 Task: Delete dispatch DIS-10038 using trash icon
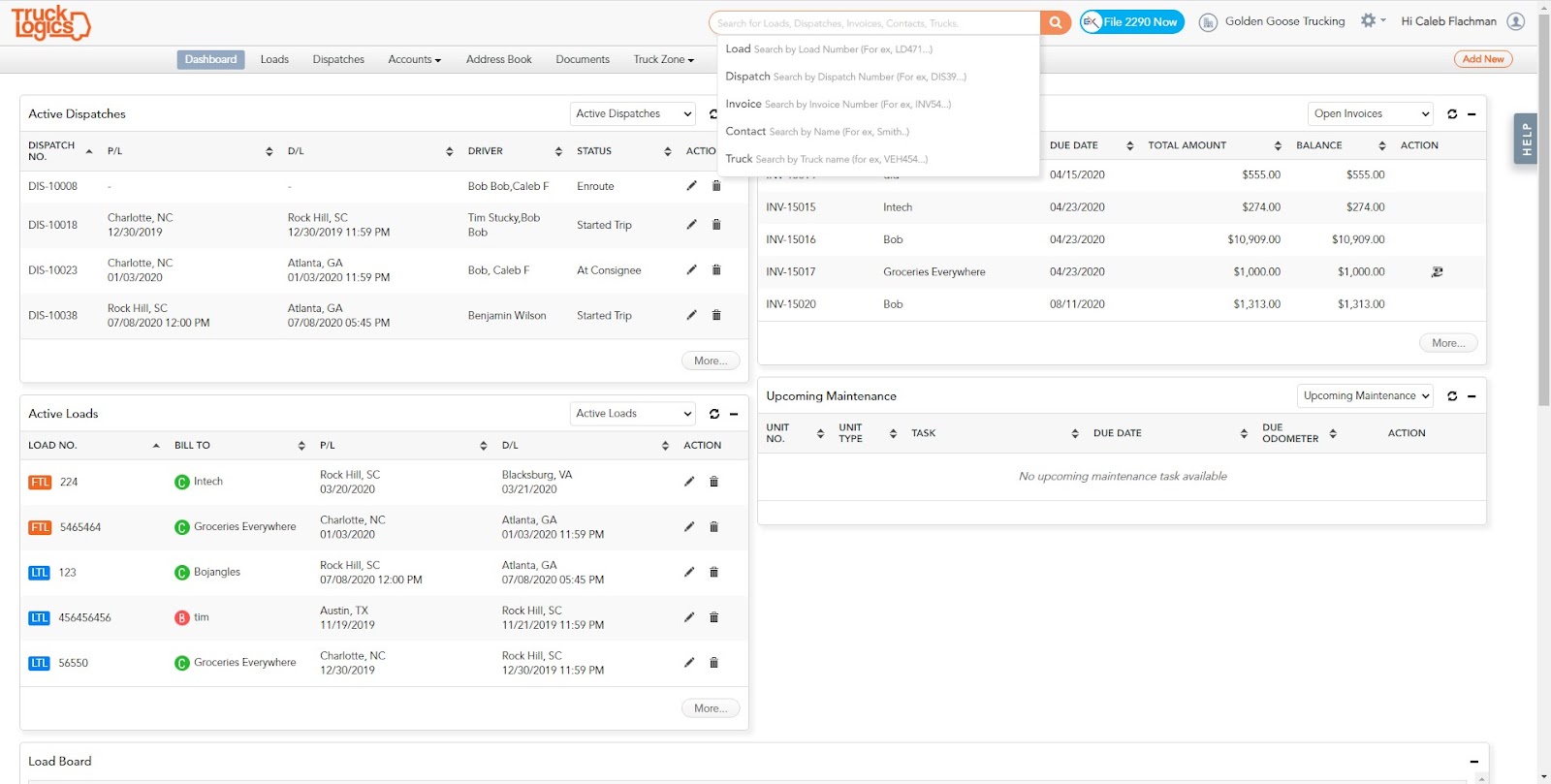click(716, 315)
